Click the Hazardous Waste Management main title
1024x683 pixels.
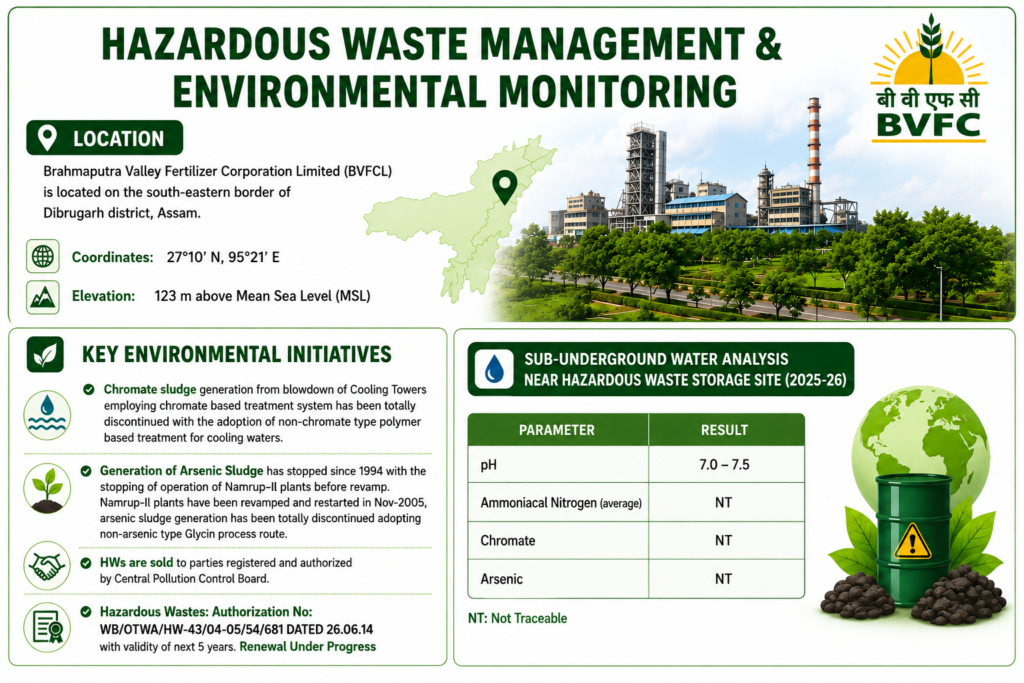click(441, 44)
